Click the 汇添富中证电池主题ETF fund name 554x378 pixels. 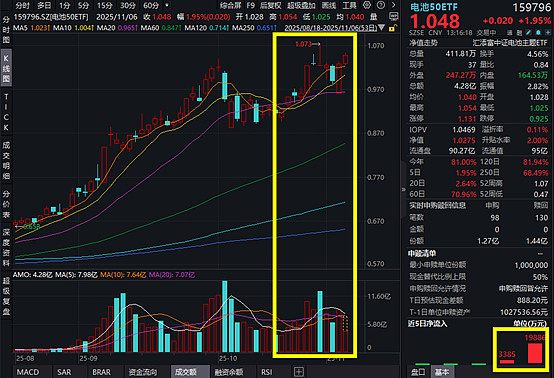click(x=510, y=43)
